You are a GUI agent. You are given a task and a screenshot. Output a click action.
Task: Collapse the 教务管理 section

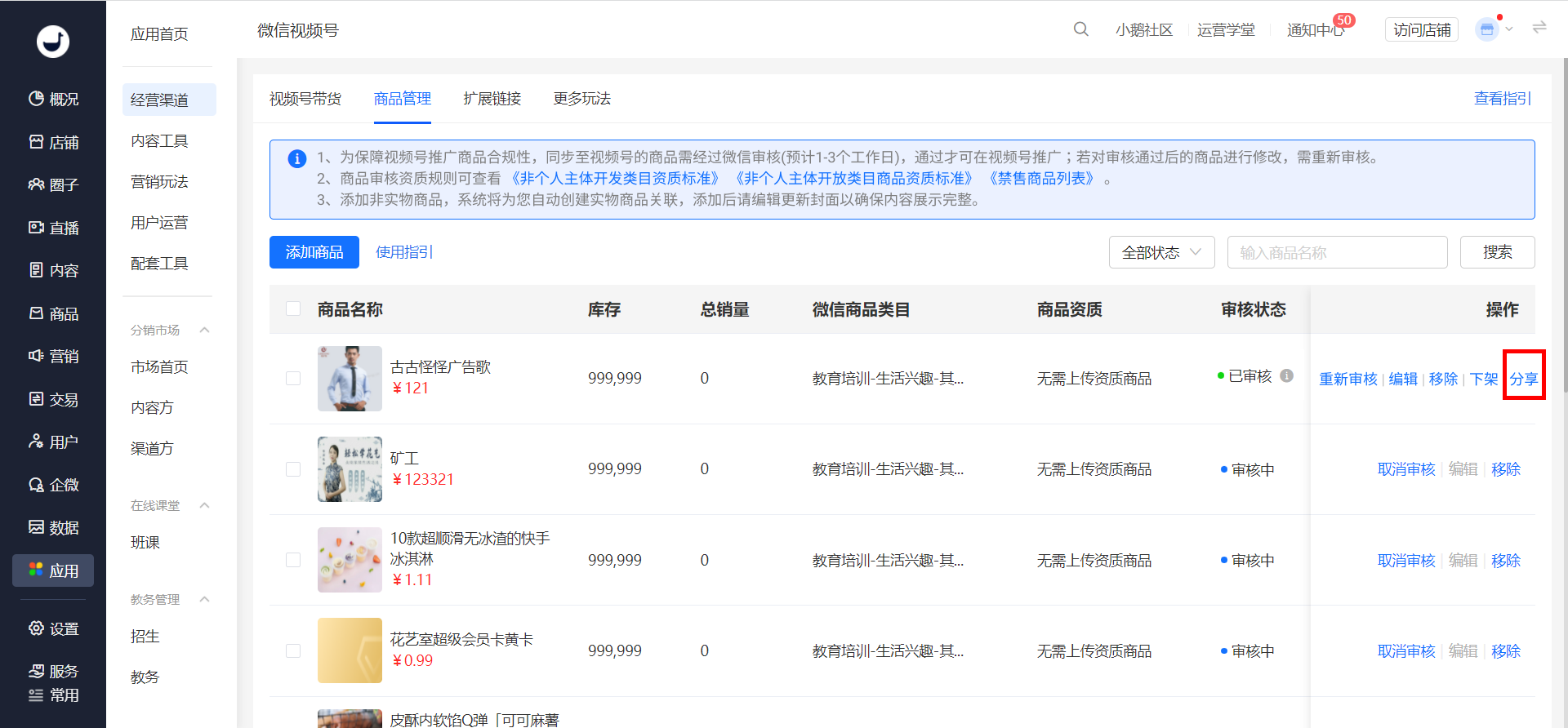coord(204,599)
